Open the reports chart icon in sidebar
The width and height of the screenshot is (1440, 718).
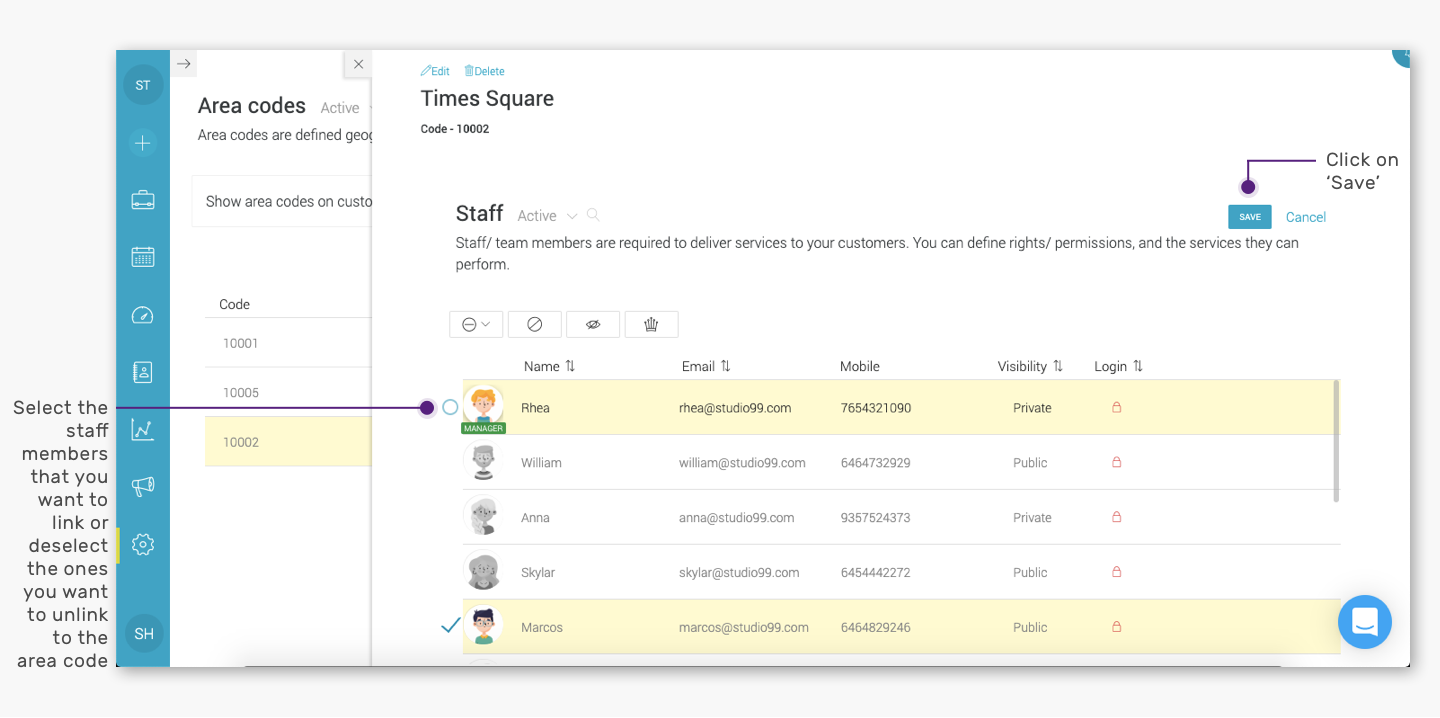click(143, 430)
